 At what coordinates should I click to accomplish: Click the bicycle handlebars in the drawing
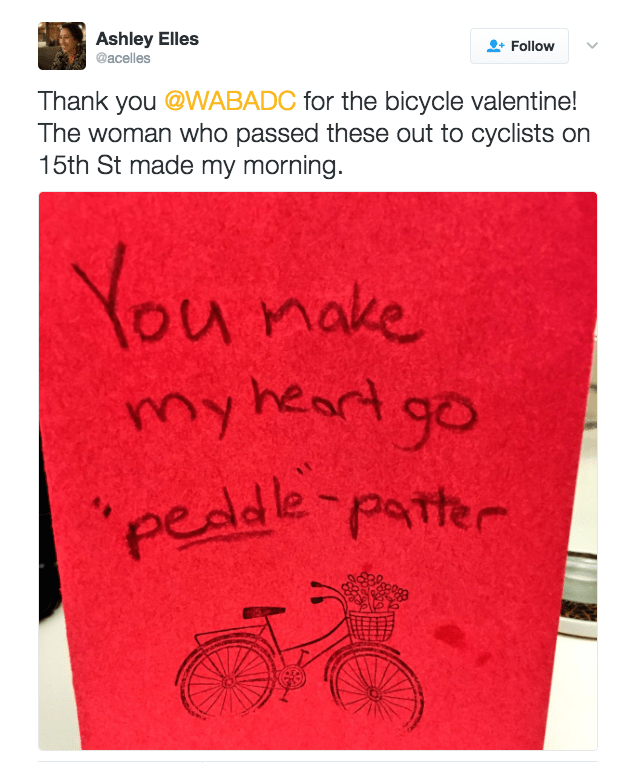[x=327, y=594]
